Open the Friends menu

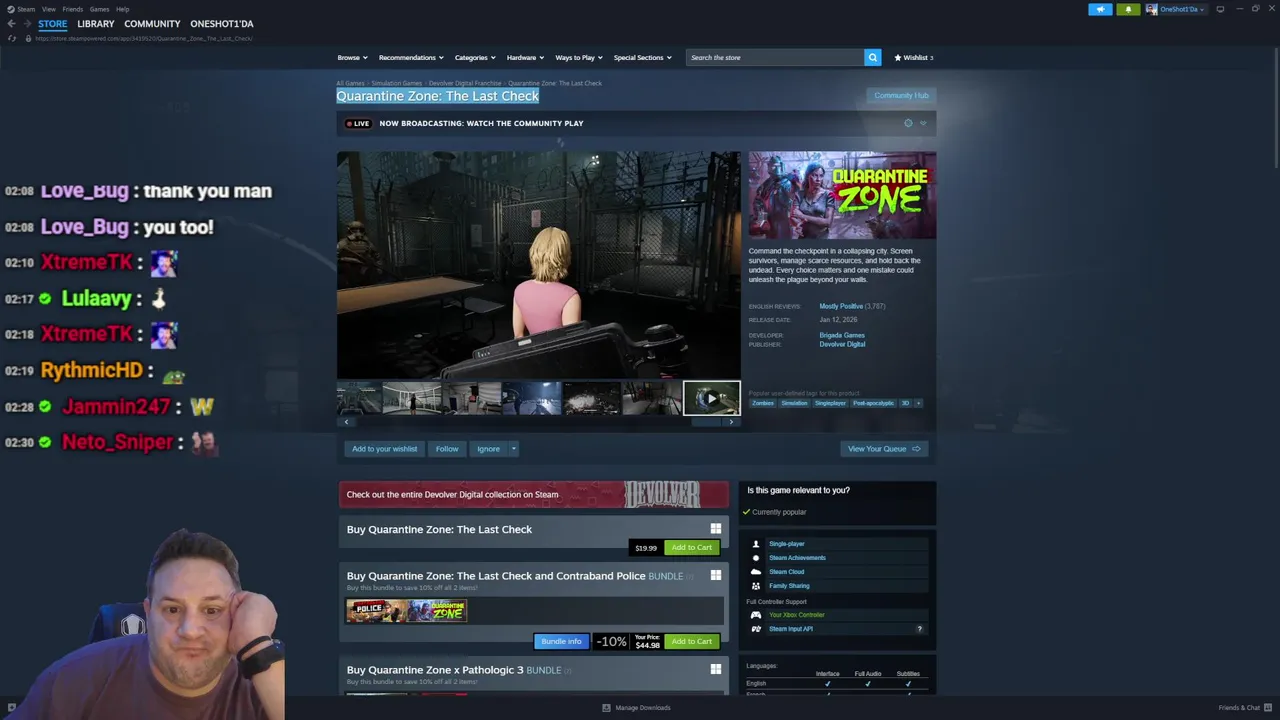pos(72,9)
